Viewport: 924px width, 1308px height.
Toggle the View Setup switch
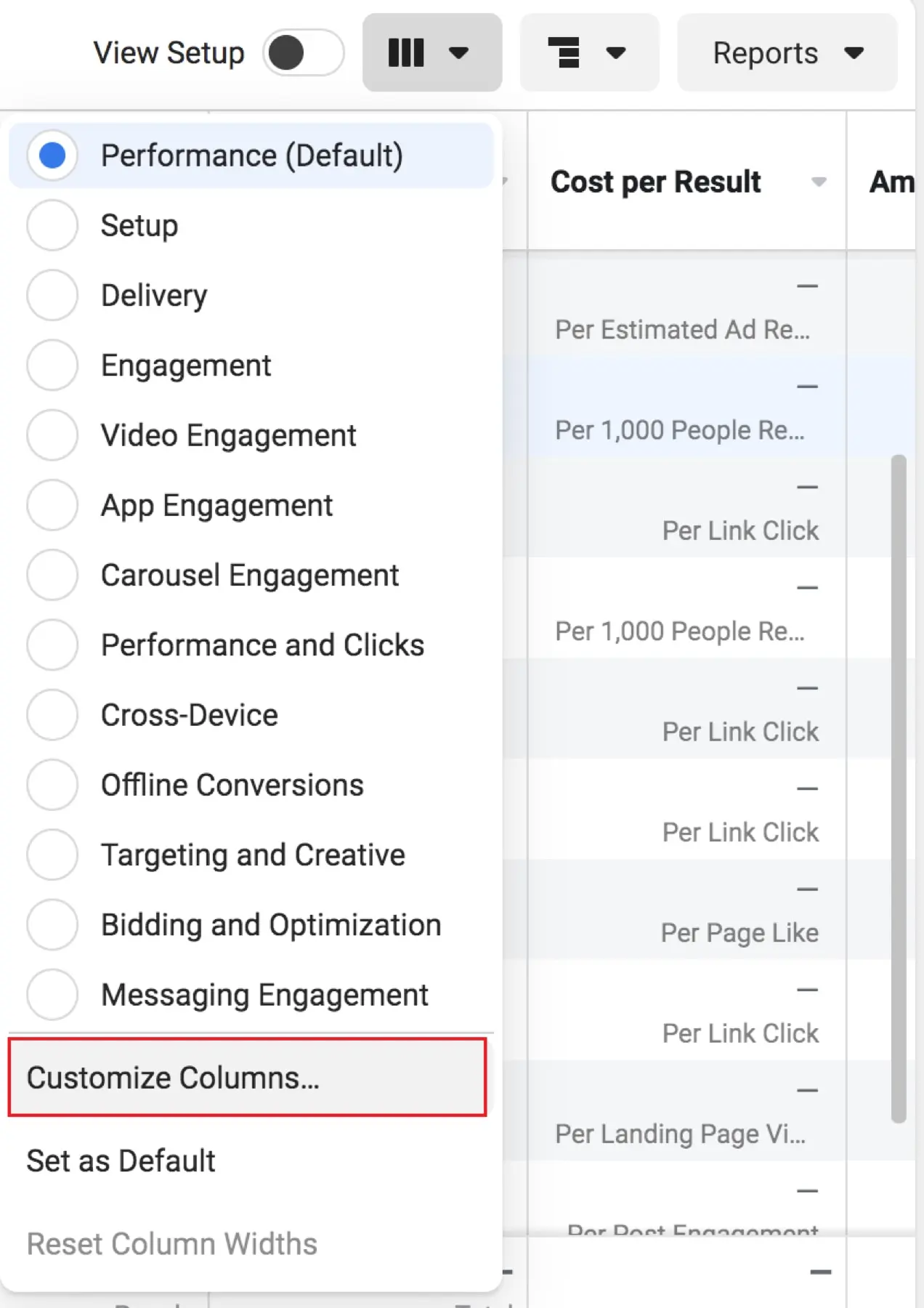click(303, 52)
